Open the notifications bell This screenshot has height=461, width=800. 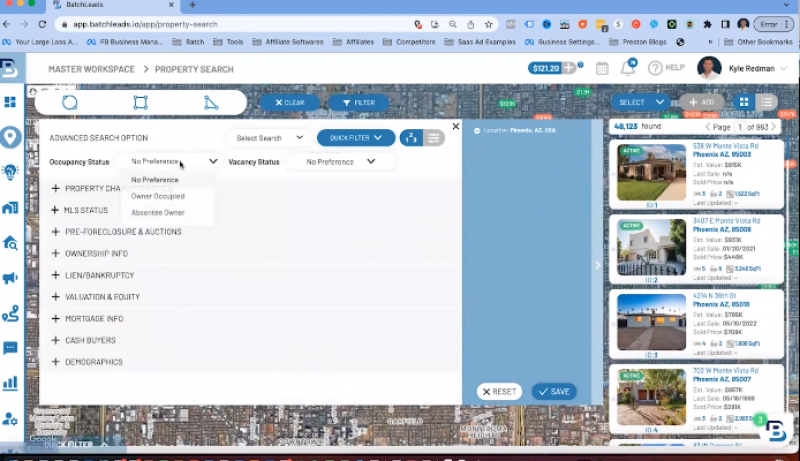(x=628, y=68)
